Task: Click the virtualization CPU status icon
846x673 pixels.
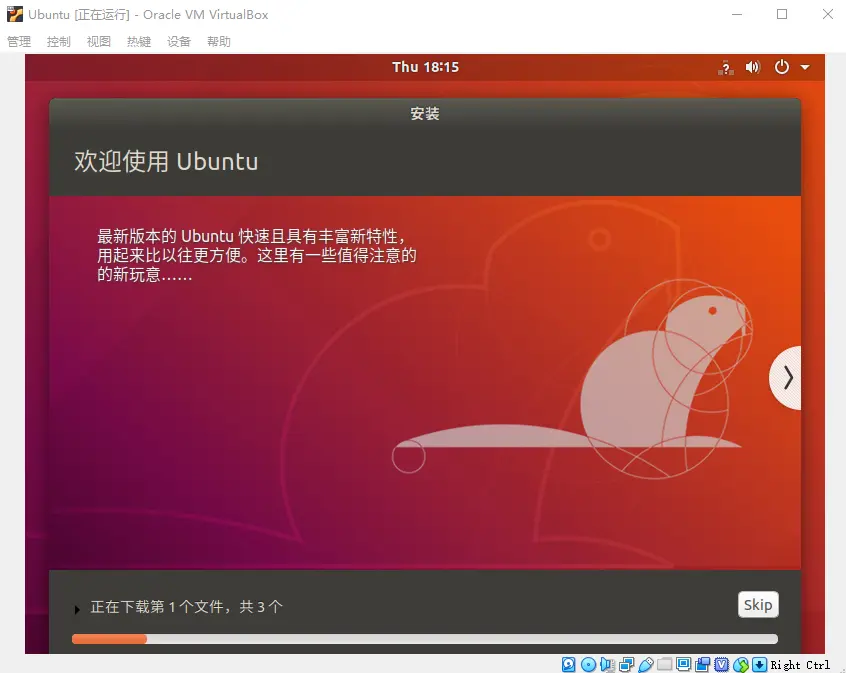Action: (x=721, y=664)
